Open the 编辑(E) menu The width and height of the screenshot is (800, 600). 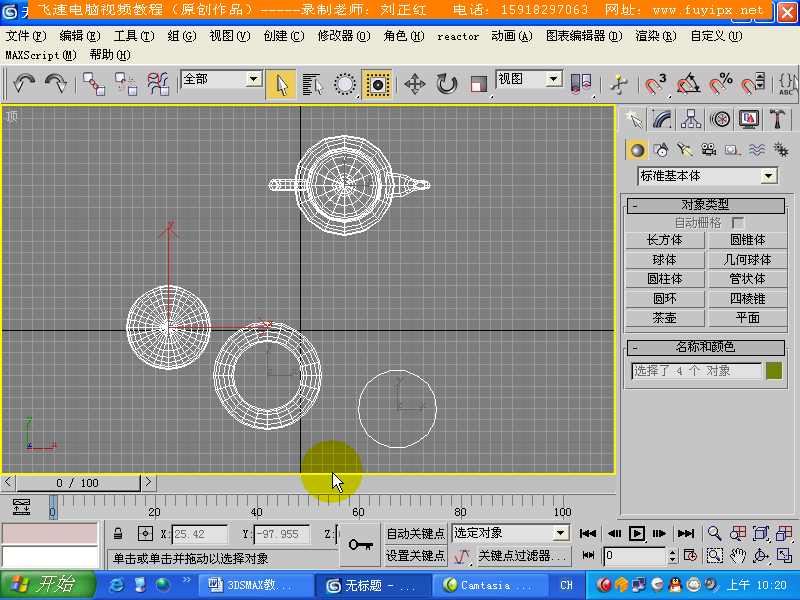point(80,36)
